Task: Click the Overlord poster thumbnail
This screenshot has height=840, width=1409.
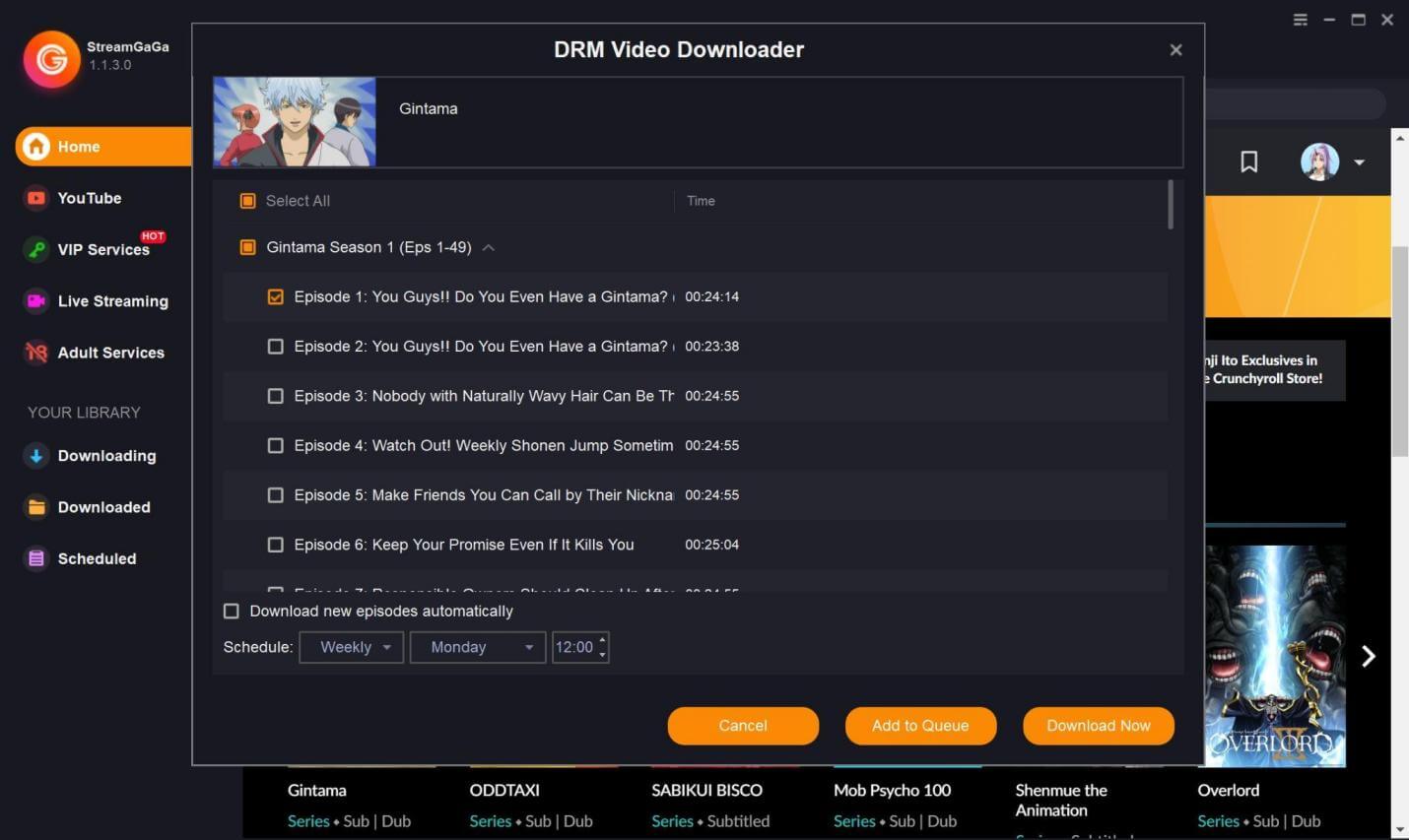Action: point(1275,656)
